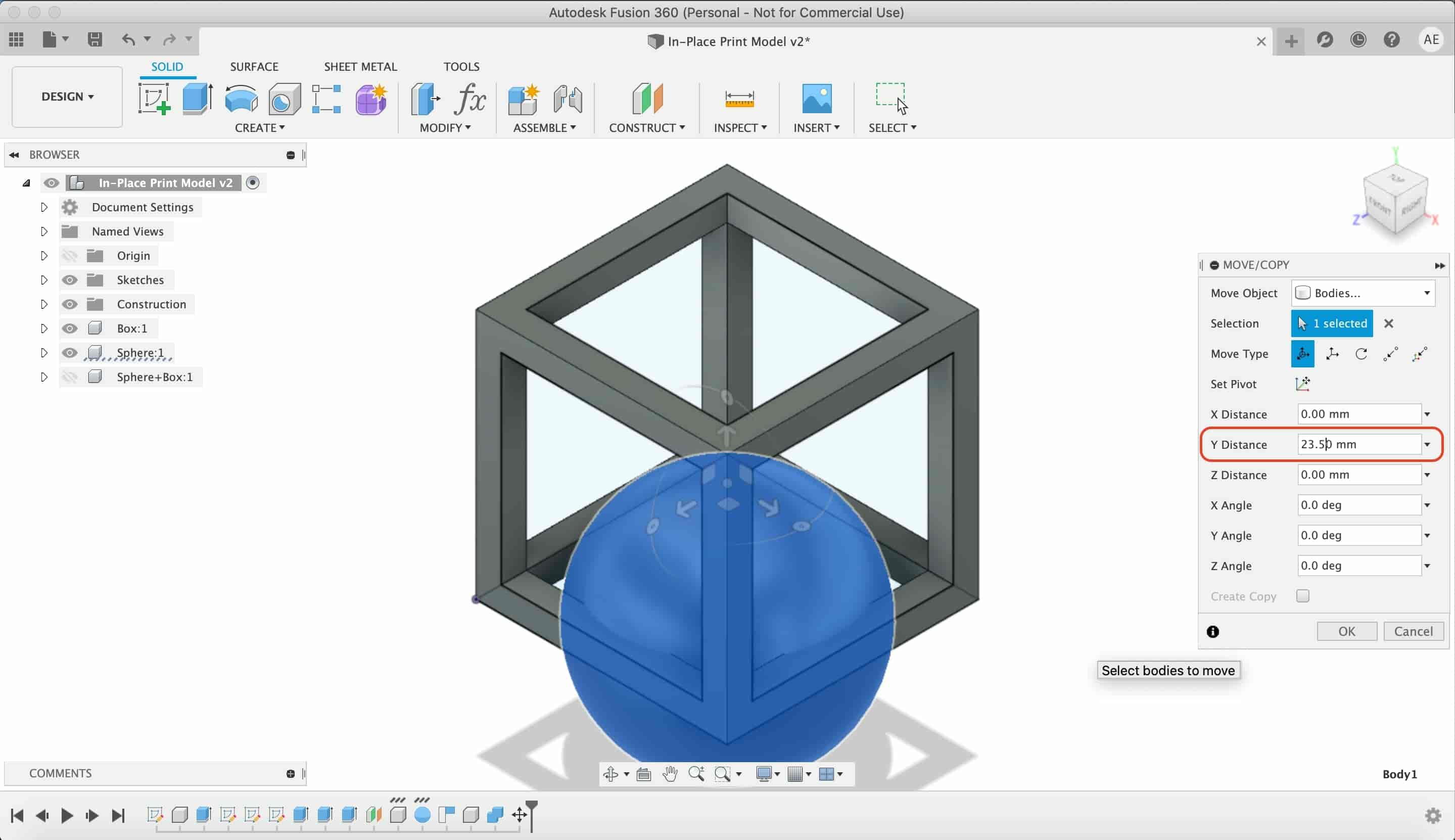
Task: Choose Point to Point move type
Action: [1390, 354]
